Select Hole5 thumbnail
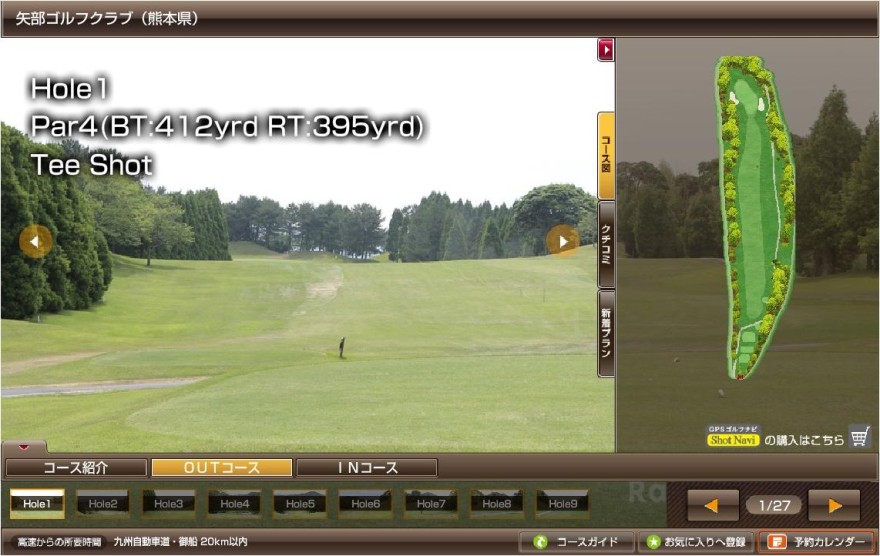Image resolution: width=880 pixels, height=556 pixels. (x=299, y=504)
